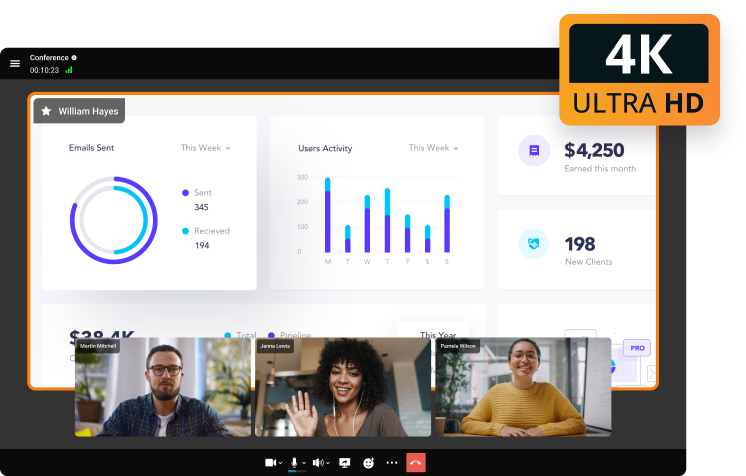End the call with red hang-up button
This screenshot has height=476, width=746.
coord(417,463)
